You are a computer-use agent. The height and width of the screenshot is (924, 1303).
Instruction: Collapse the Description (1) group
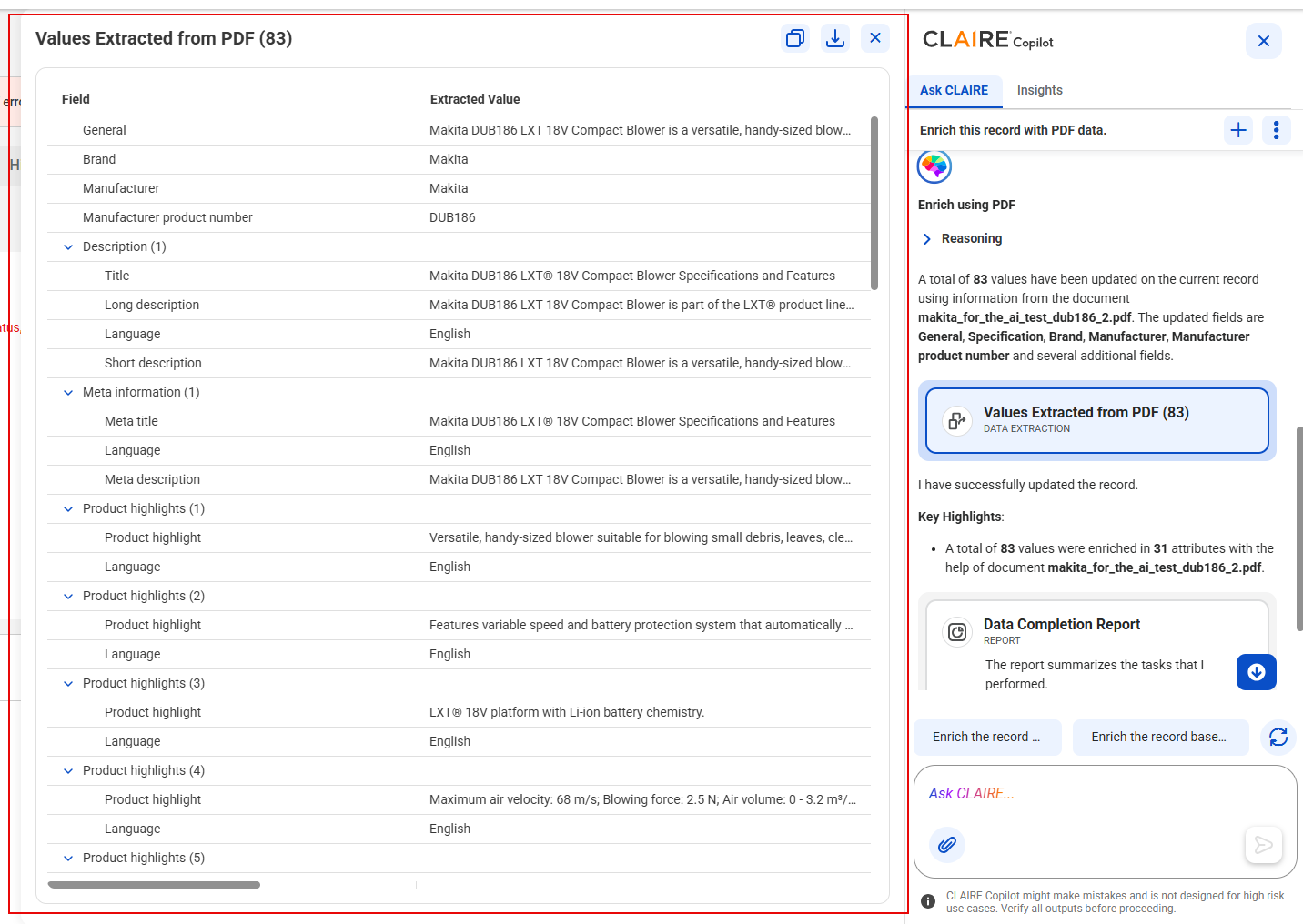(x=68, y=246)
